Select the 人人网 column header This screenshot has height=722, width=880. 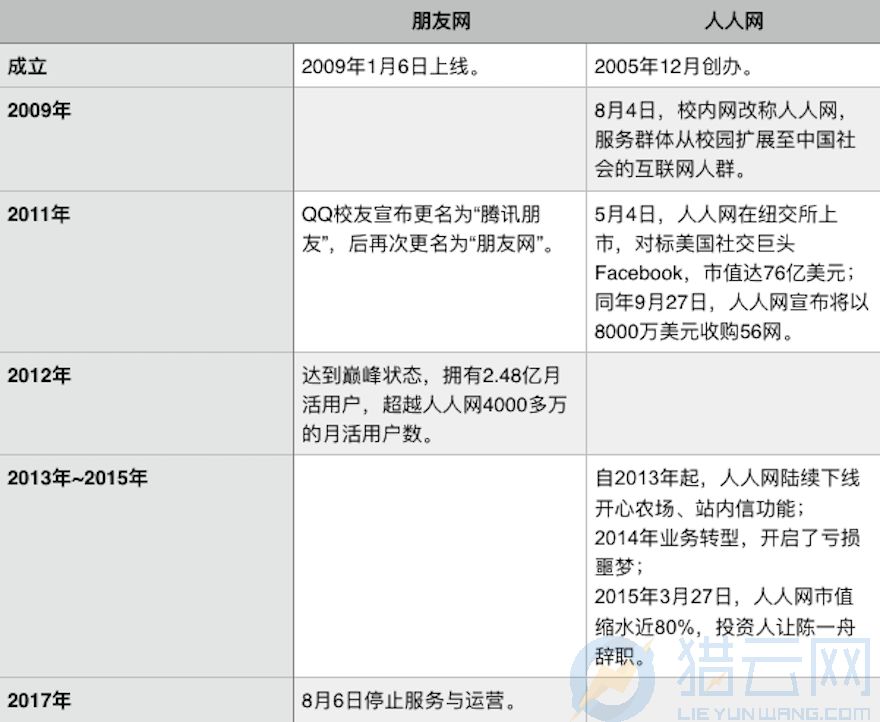(x=734, y=21)
